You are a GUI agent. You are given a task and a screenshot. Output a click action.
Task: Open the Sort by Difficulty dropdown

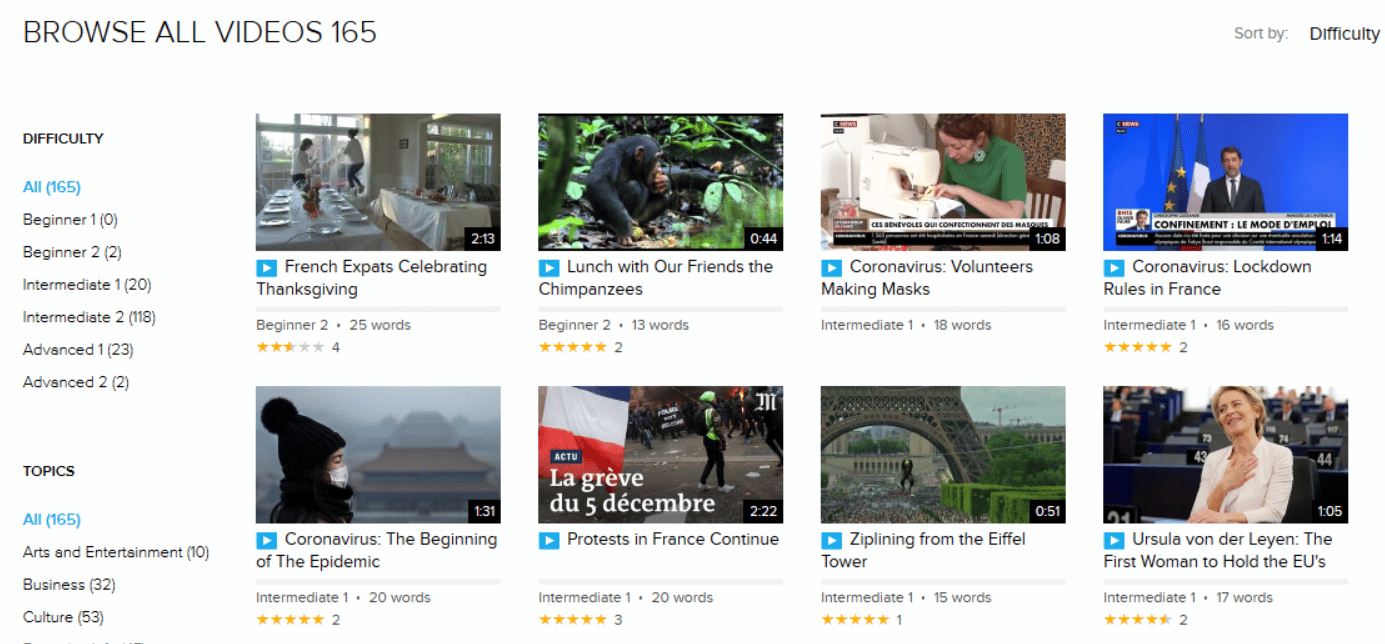(1343, 34)
